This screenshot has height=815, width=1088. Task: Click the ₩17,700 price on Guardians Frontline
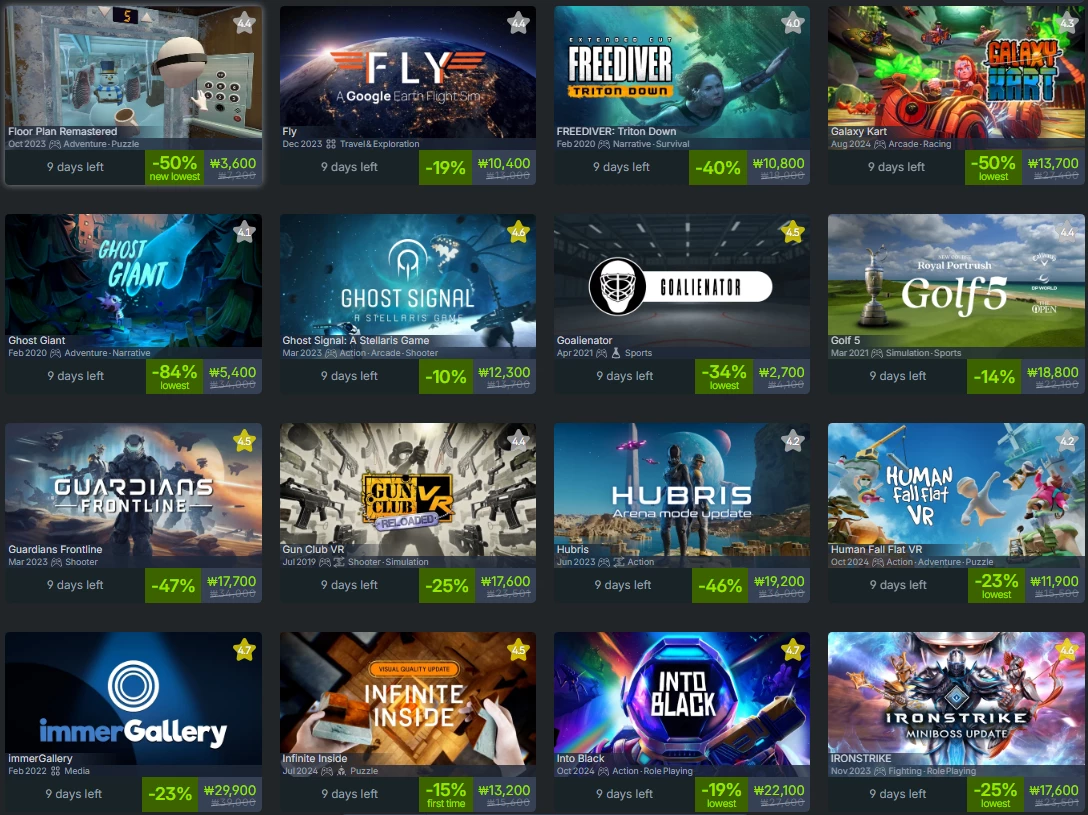(x=232, y=581)
